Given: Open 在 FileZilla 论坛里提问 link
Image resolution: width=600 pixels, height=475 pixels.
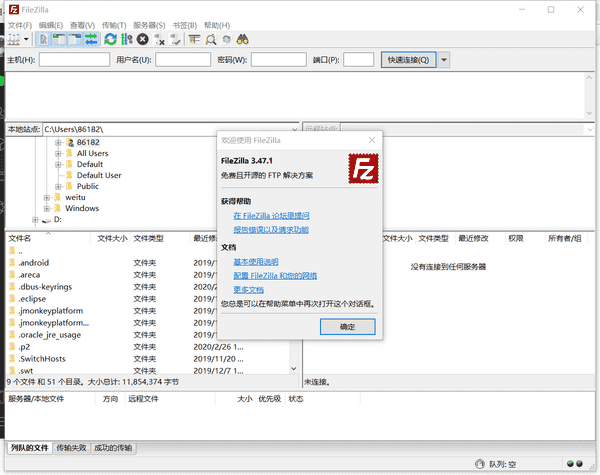Looking at the screenshot, I should click(x=271, y=216).
